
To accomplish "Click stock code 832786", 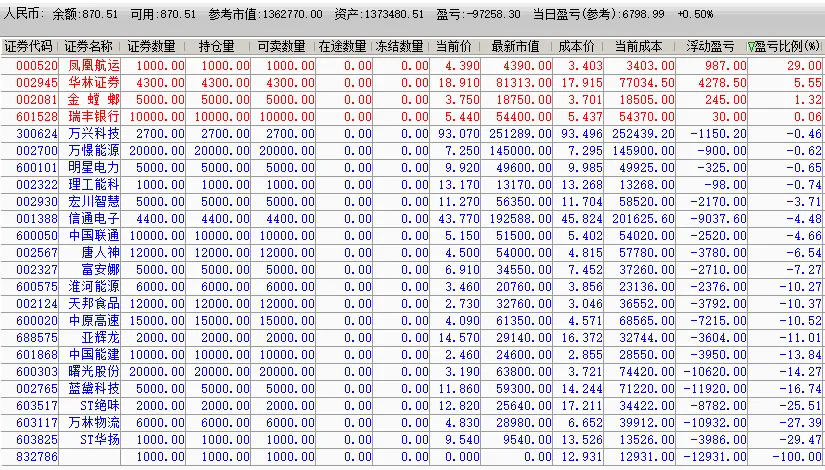I will pyautogui.click(x=36, y=457).
